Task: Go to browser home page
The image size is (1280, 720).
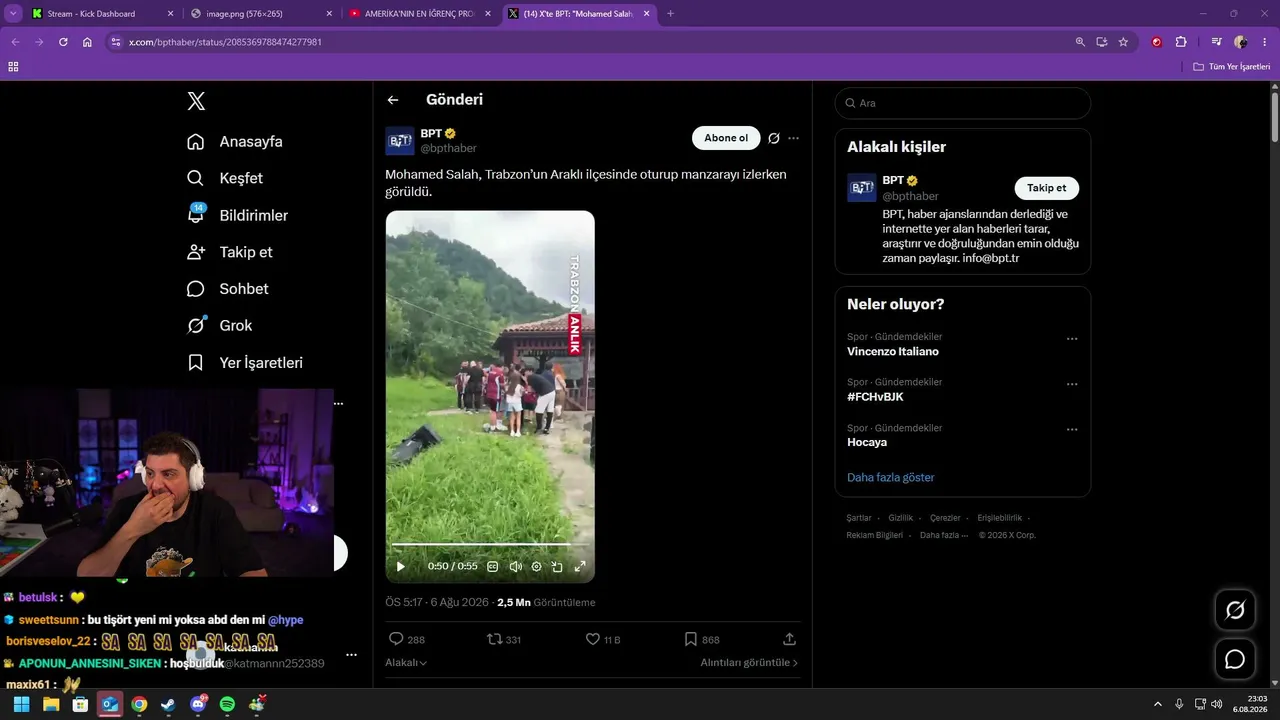Action: pyautogui.click(x=87, y=42)
